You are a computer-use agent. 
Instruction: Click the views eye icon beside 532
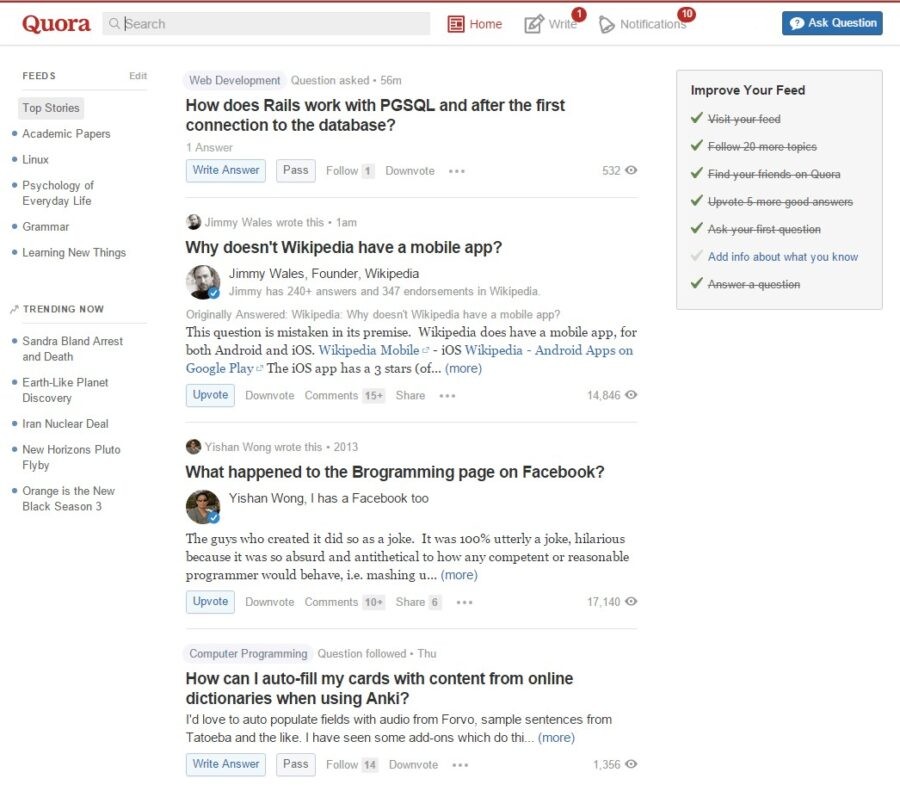point(631,170)
